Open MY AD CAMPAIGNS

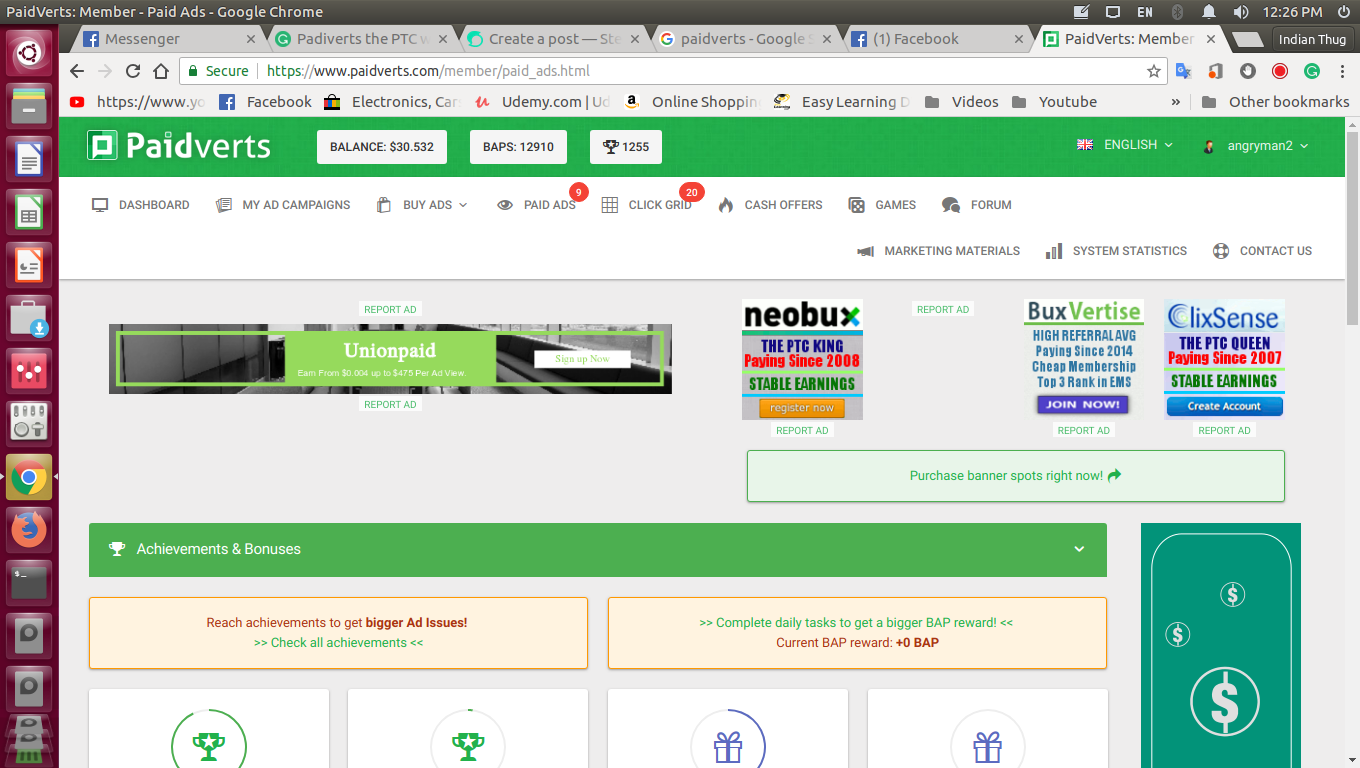tap(283, 205)
